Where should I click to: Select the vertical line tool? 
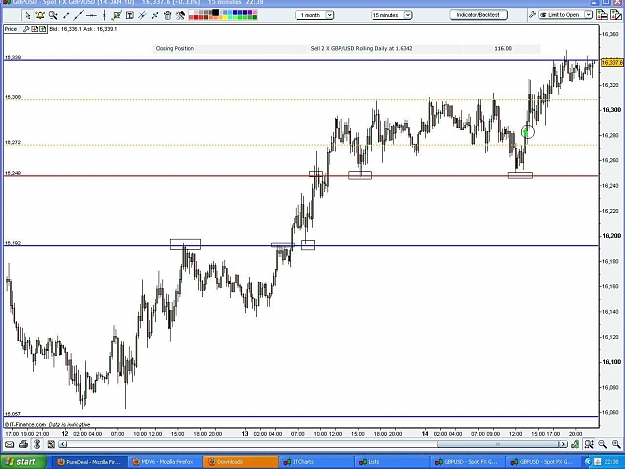tap(104, 16)
